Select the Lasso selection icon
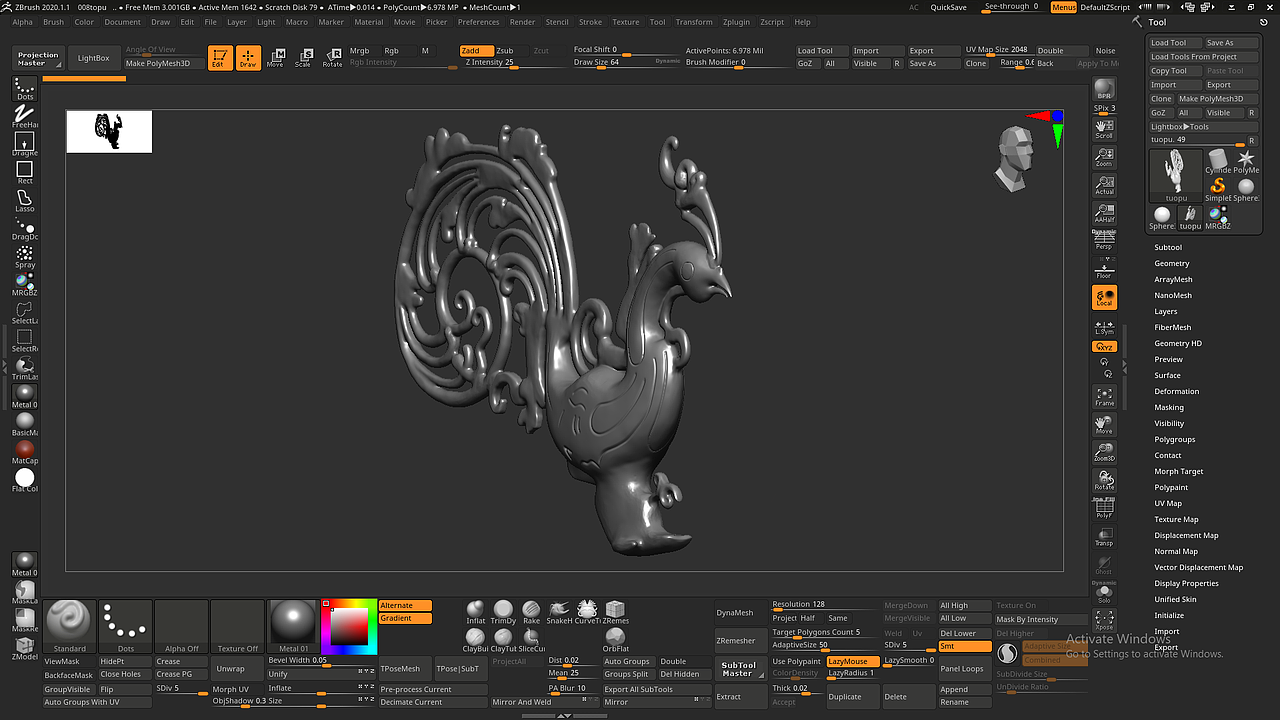 [24, 199]
